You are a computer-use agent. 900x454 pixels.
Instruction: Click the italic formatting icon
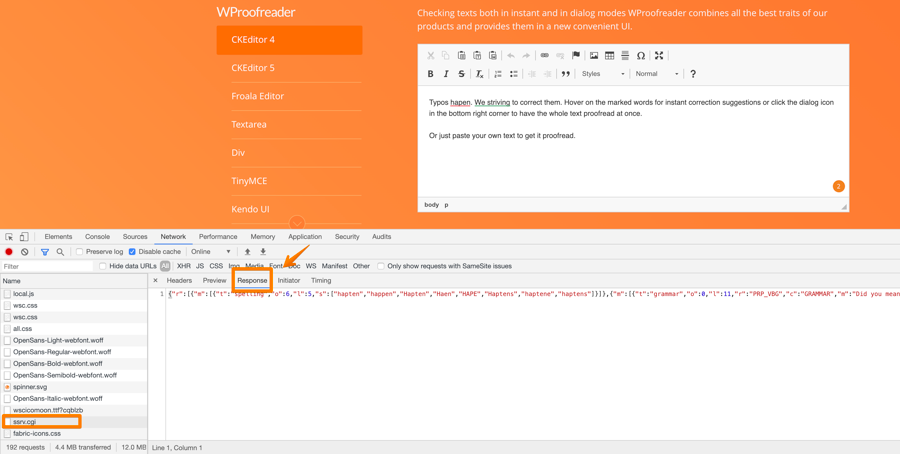click(x=446, y=74)
